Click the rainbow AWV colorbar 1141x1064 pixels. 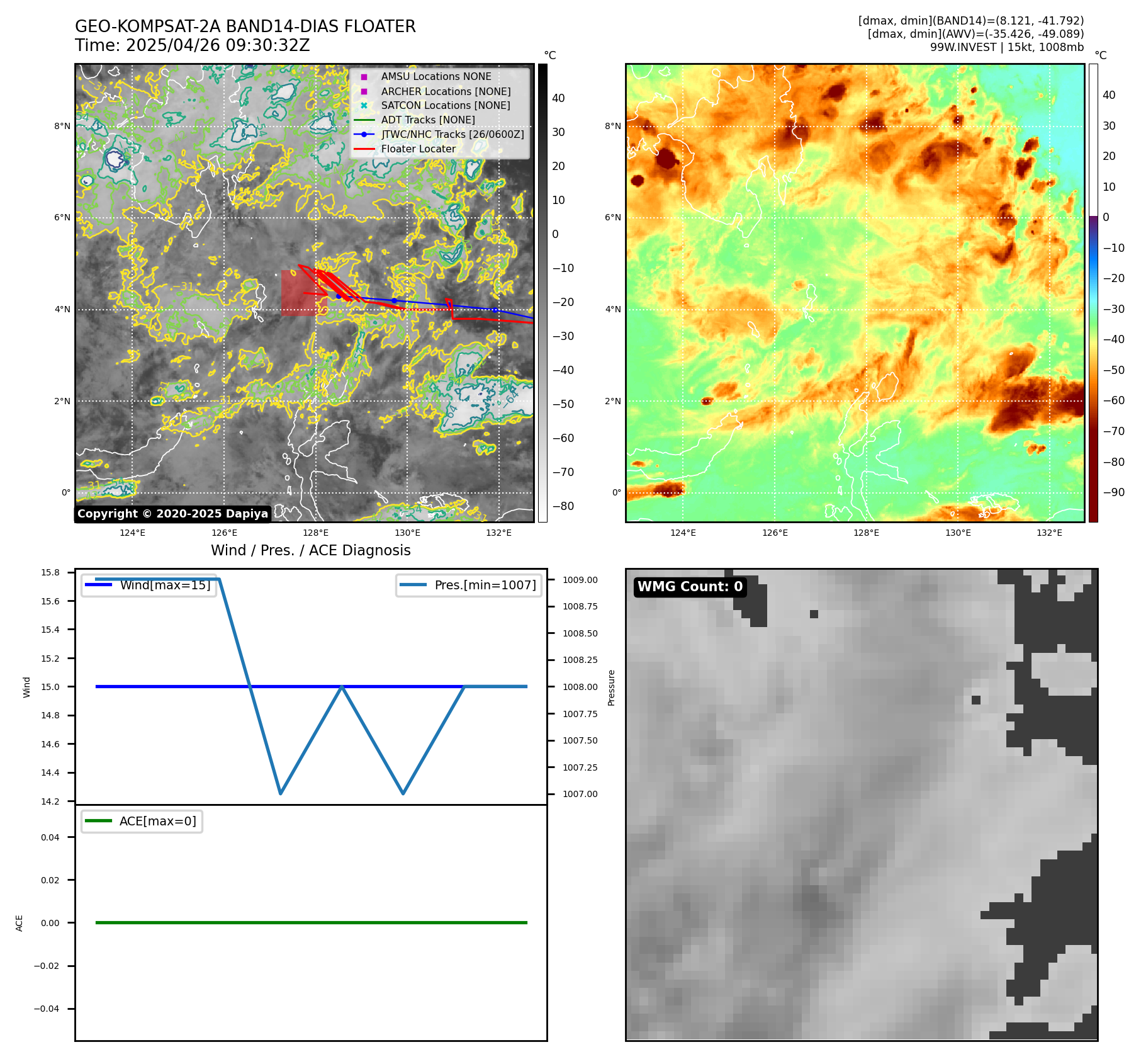1093,293
